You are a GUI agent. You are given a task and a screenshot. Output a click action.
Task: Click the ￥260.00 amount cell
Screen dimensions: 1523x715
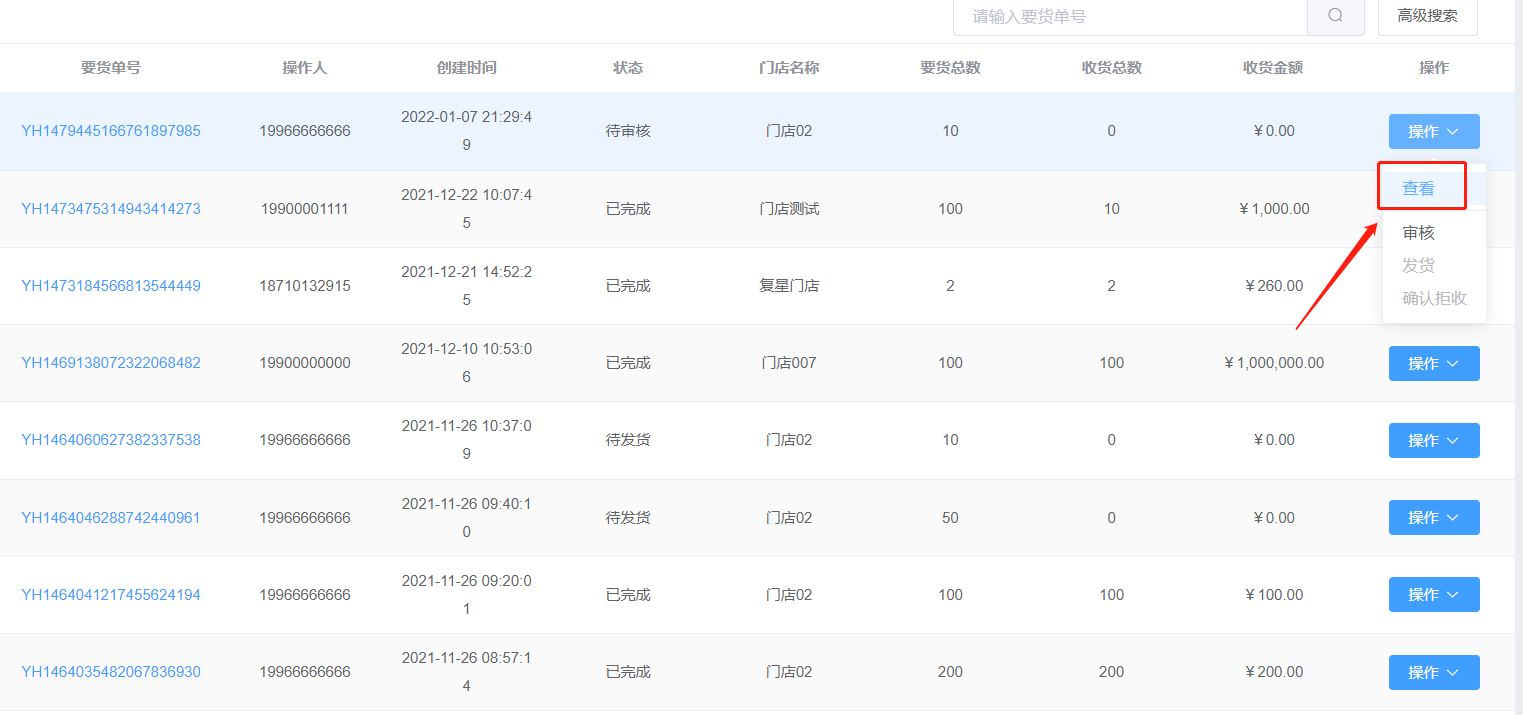tap(1273, 286)
